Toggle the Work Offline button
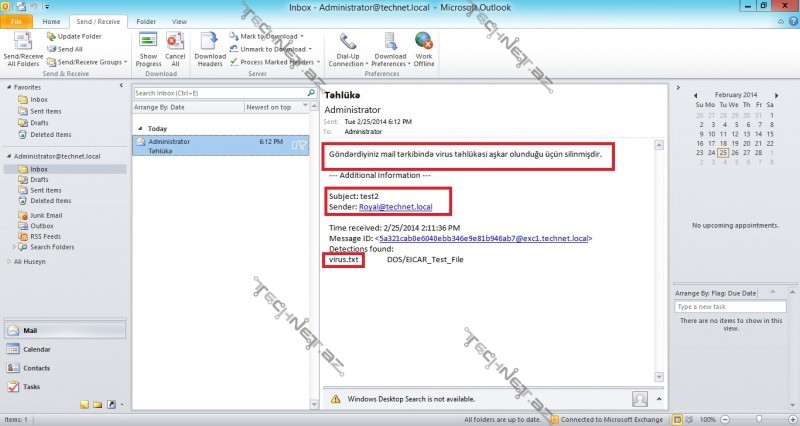 [x=423, y=49]
